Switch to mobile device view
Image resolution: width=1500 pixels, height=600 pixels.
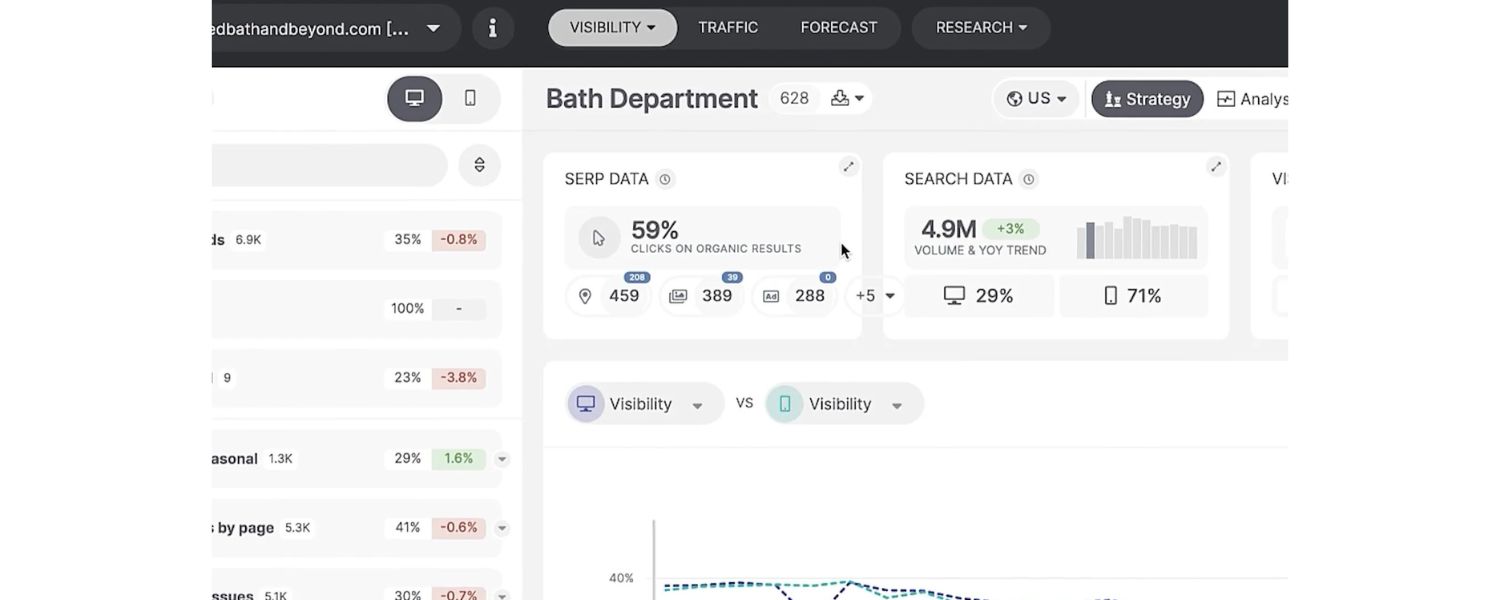click(x=470, y=98)
